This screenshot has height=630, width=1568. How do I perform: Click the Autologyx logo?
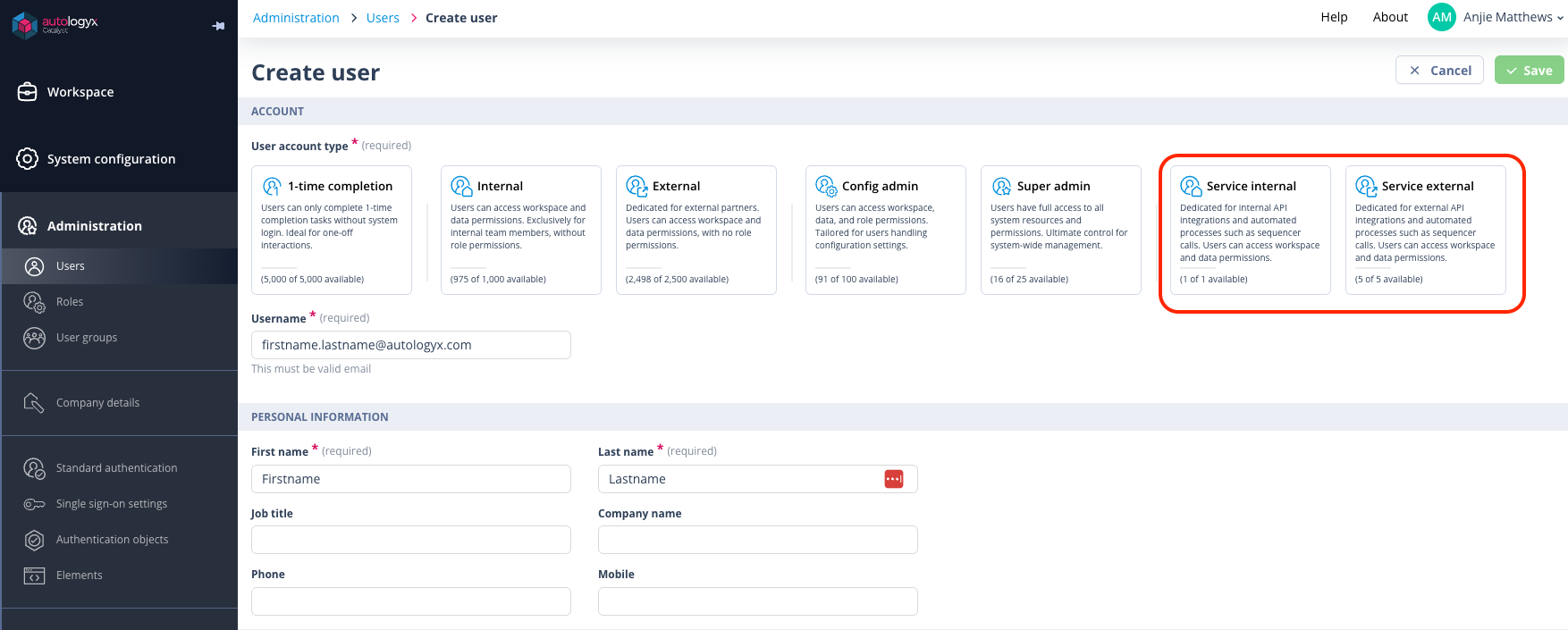tap(55, 24)
